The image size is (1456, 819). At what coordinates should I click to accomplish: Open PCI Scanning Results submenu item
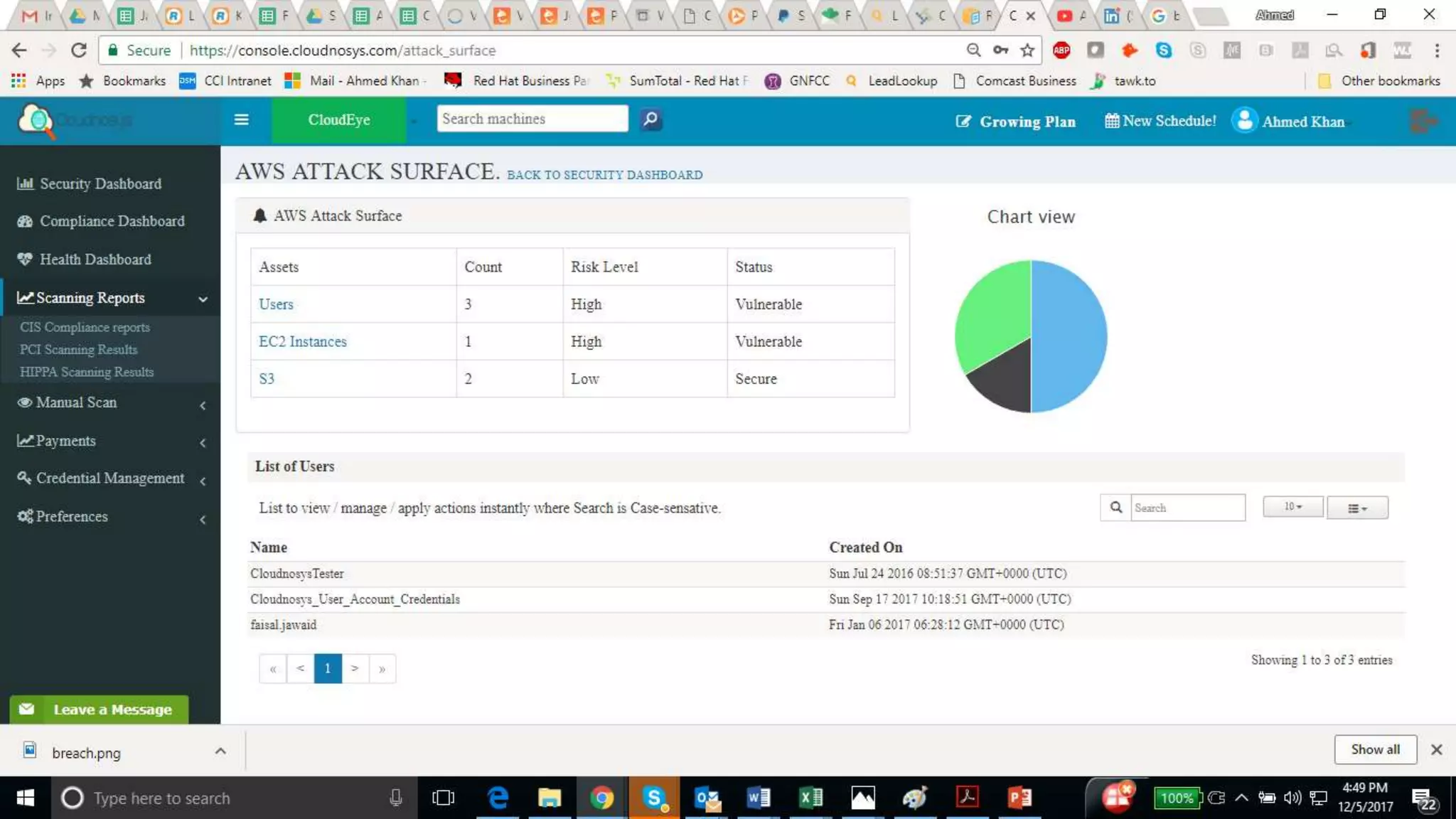click(x=78, y=350)
